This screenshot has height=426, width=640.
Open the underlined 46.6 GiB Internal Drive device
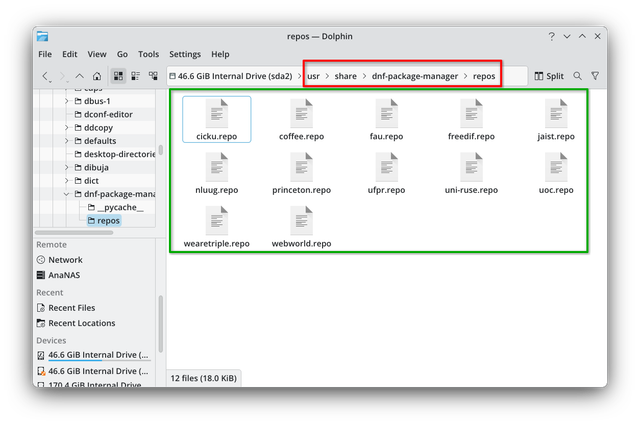[93, 355]
